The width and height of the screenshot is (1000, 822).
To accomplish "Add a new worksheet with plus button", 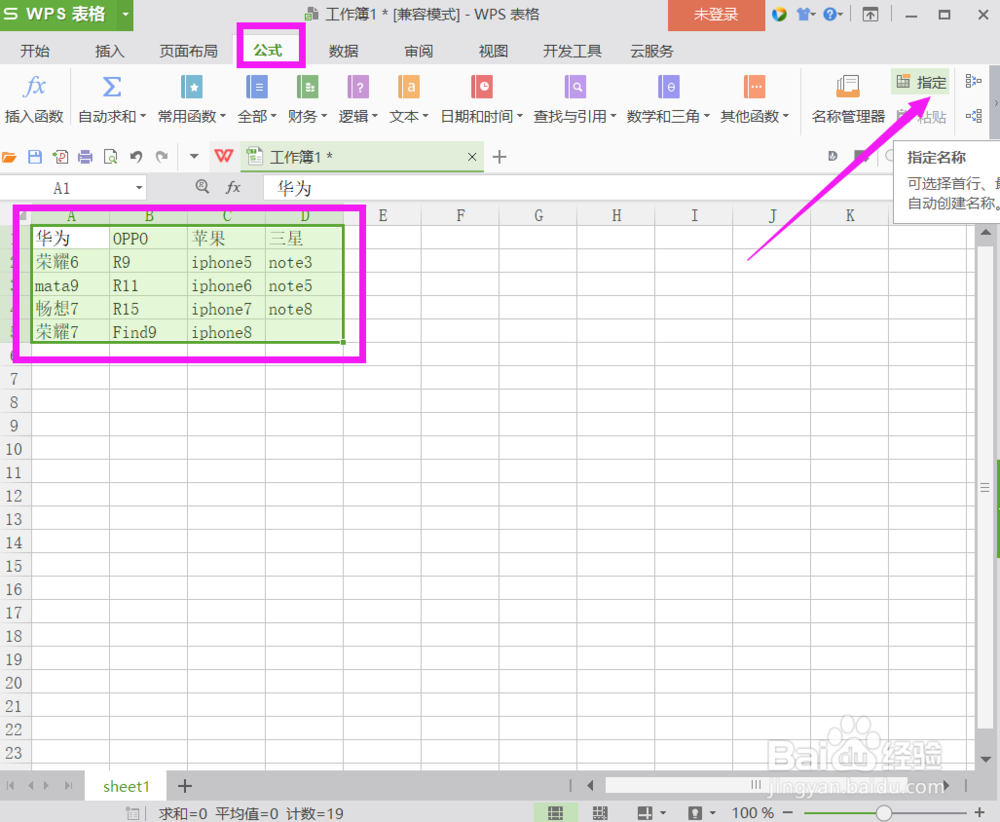I will (185, 786).
